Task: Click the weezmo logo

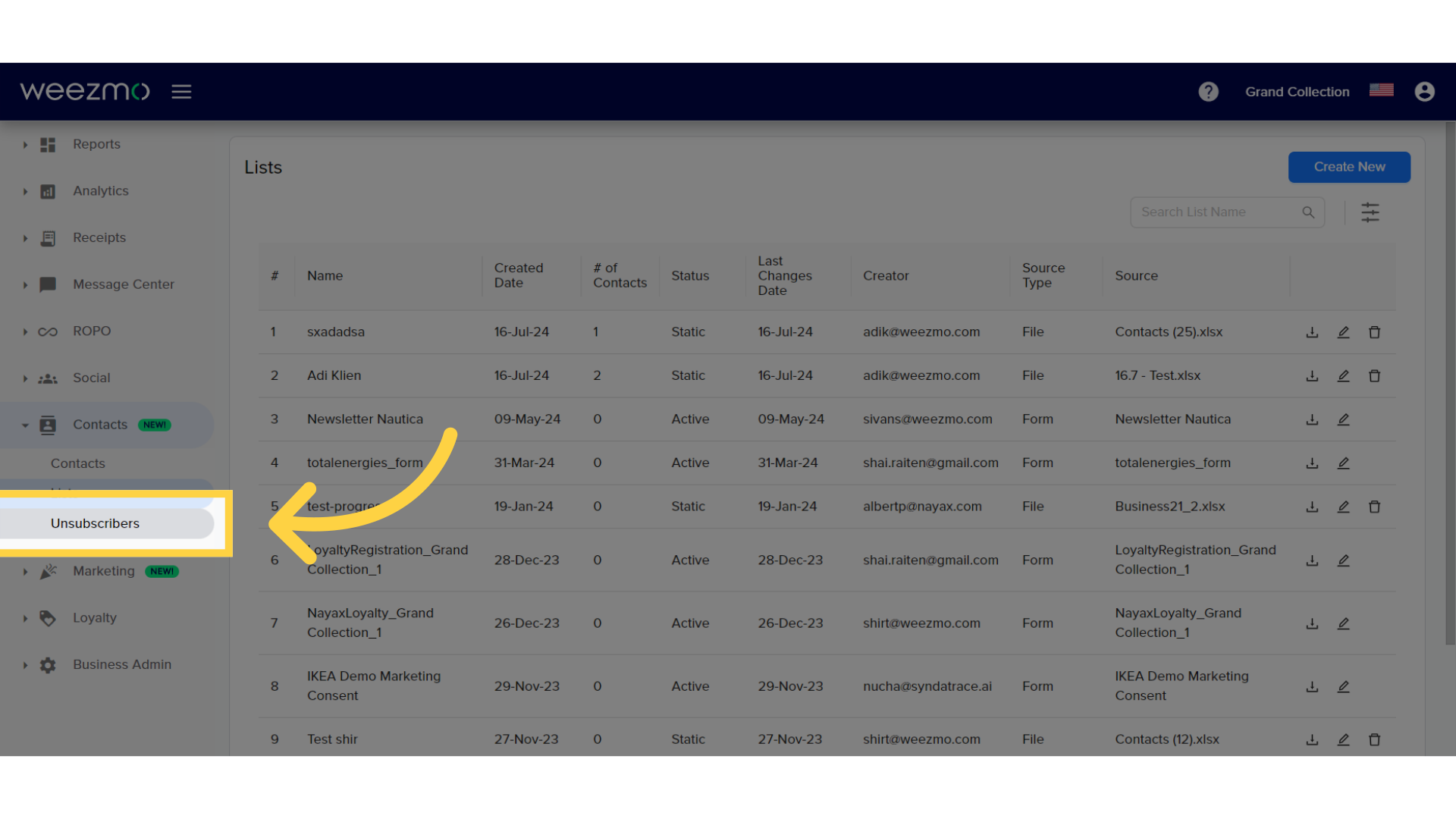Action: point(85,92)
